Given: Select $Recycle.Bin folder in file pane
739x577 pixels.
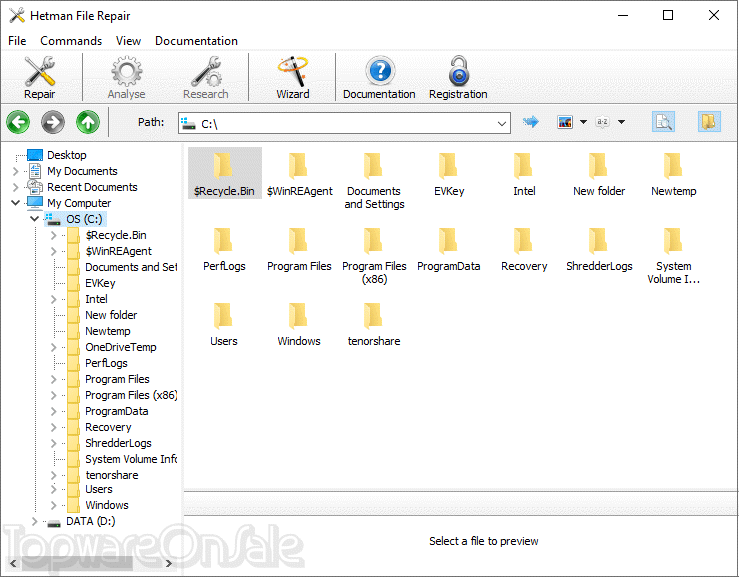Looking at the screenshot, I should (x=224, y=173).
